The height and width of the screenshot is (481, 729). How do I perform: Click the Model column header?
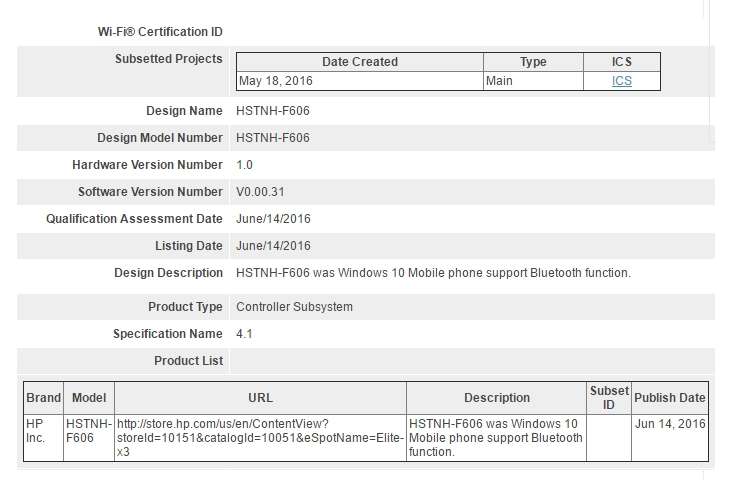click(89, 398)
